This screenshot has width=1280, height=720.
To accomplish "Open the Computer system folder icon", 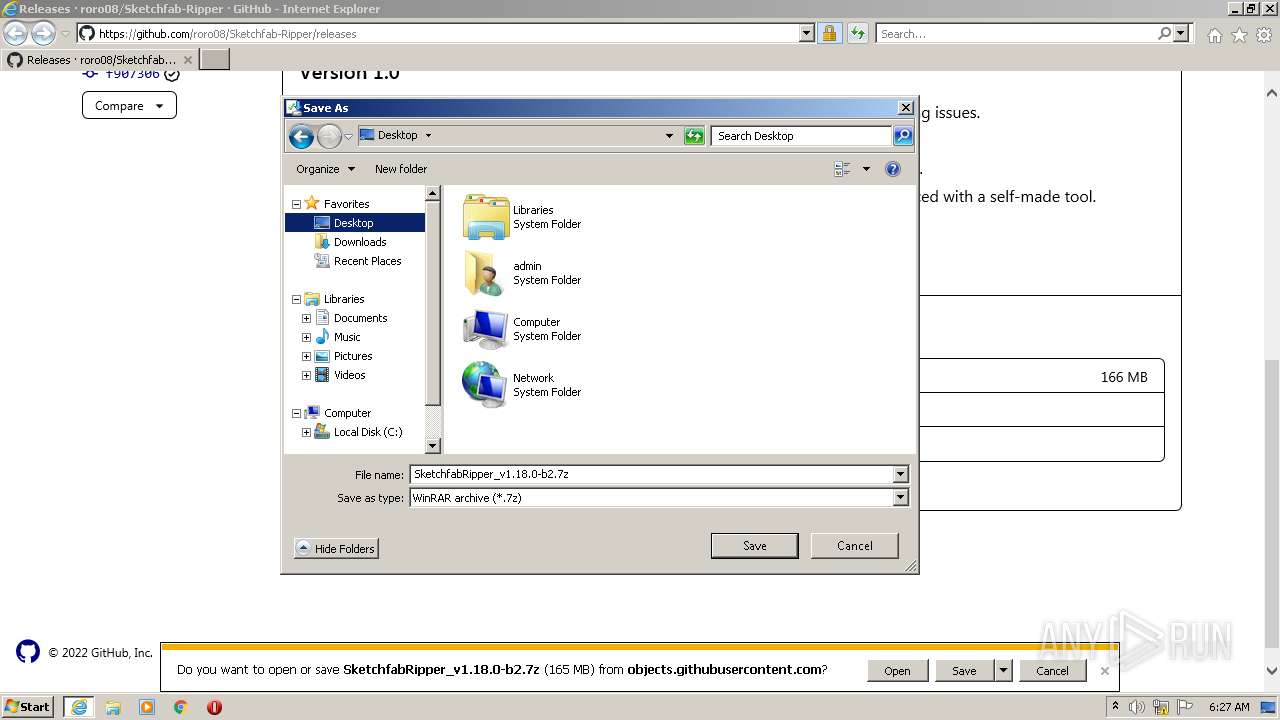I will point(486,329).
